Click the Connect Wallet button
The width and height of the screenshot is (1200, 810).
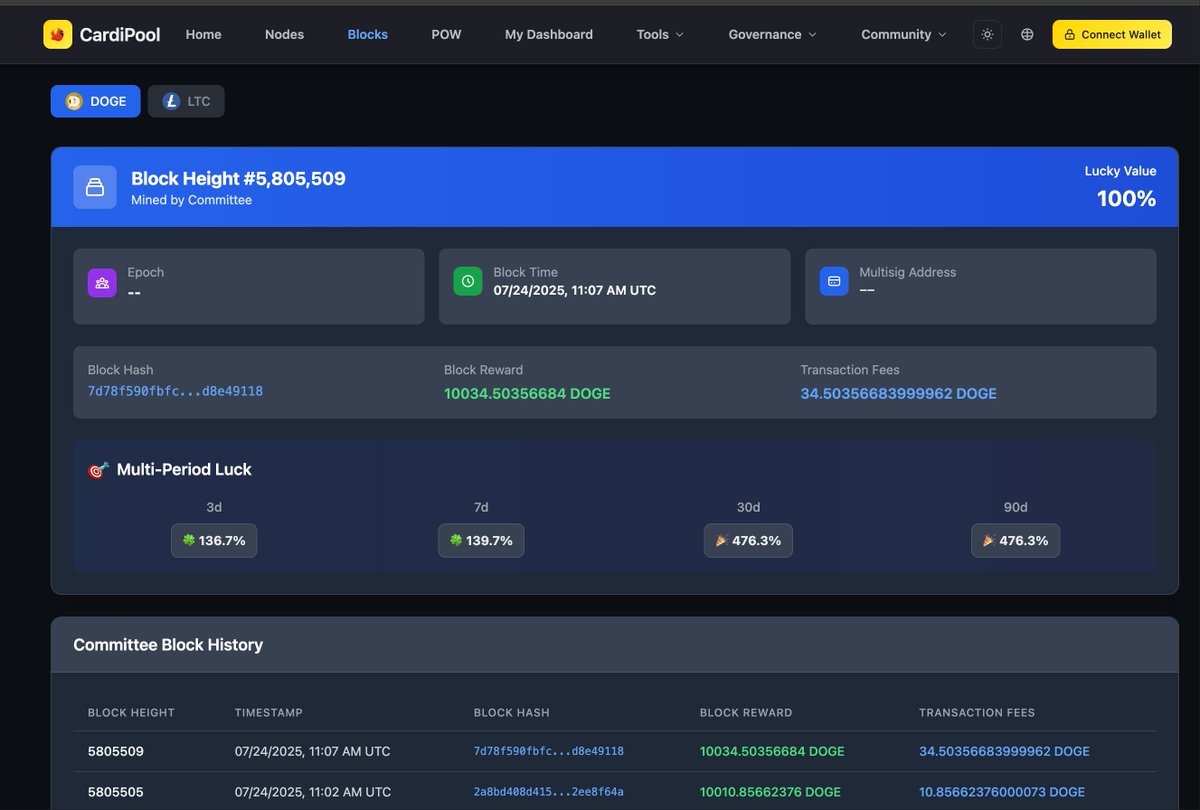click(1112, 34)
